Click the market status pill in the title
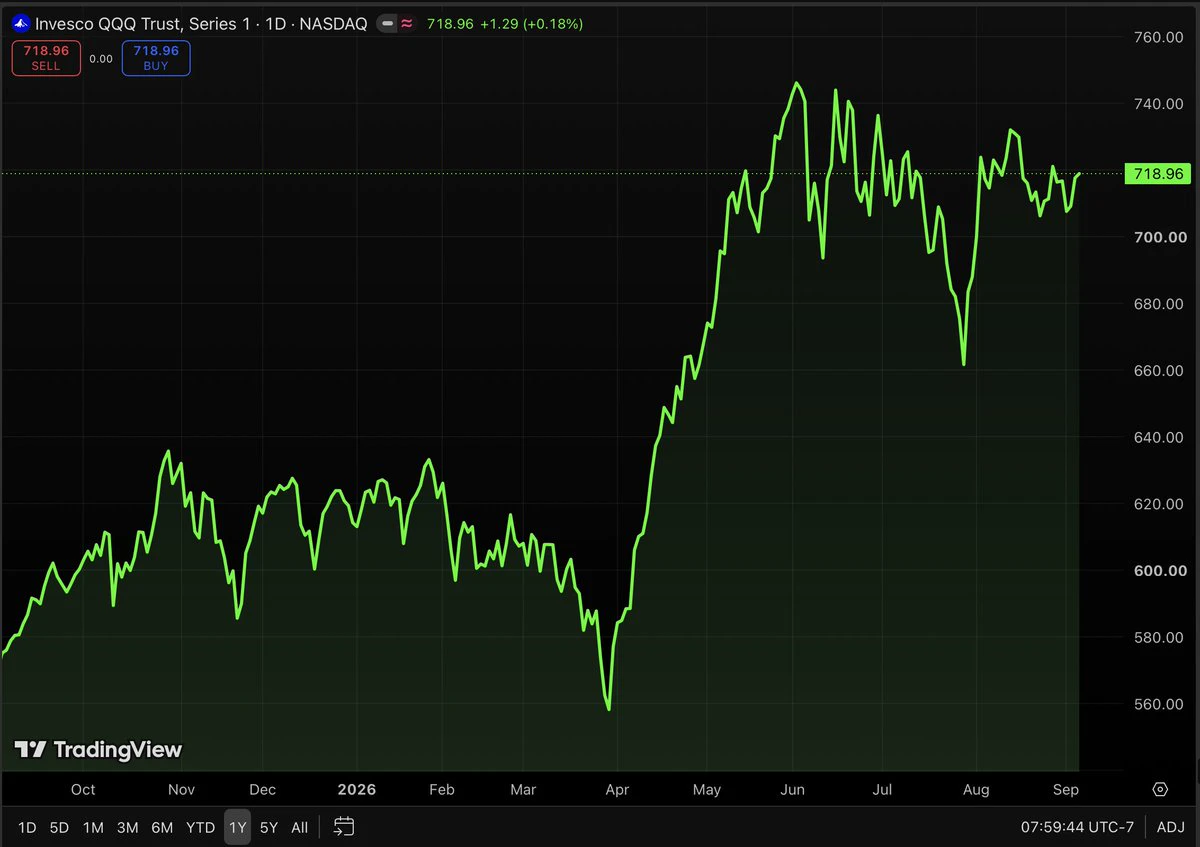Screen dimensions: 1200x847 [387, 23]
